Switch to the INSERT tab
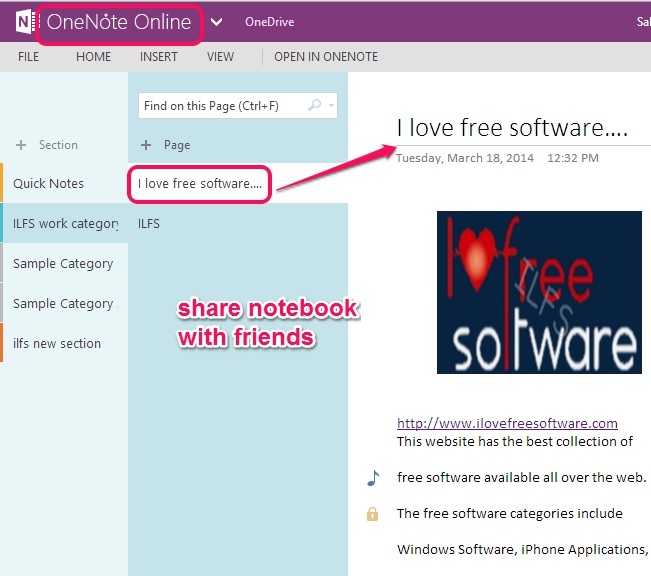651x576 pixels. click(x=159, y=56)
